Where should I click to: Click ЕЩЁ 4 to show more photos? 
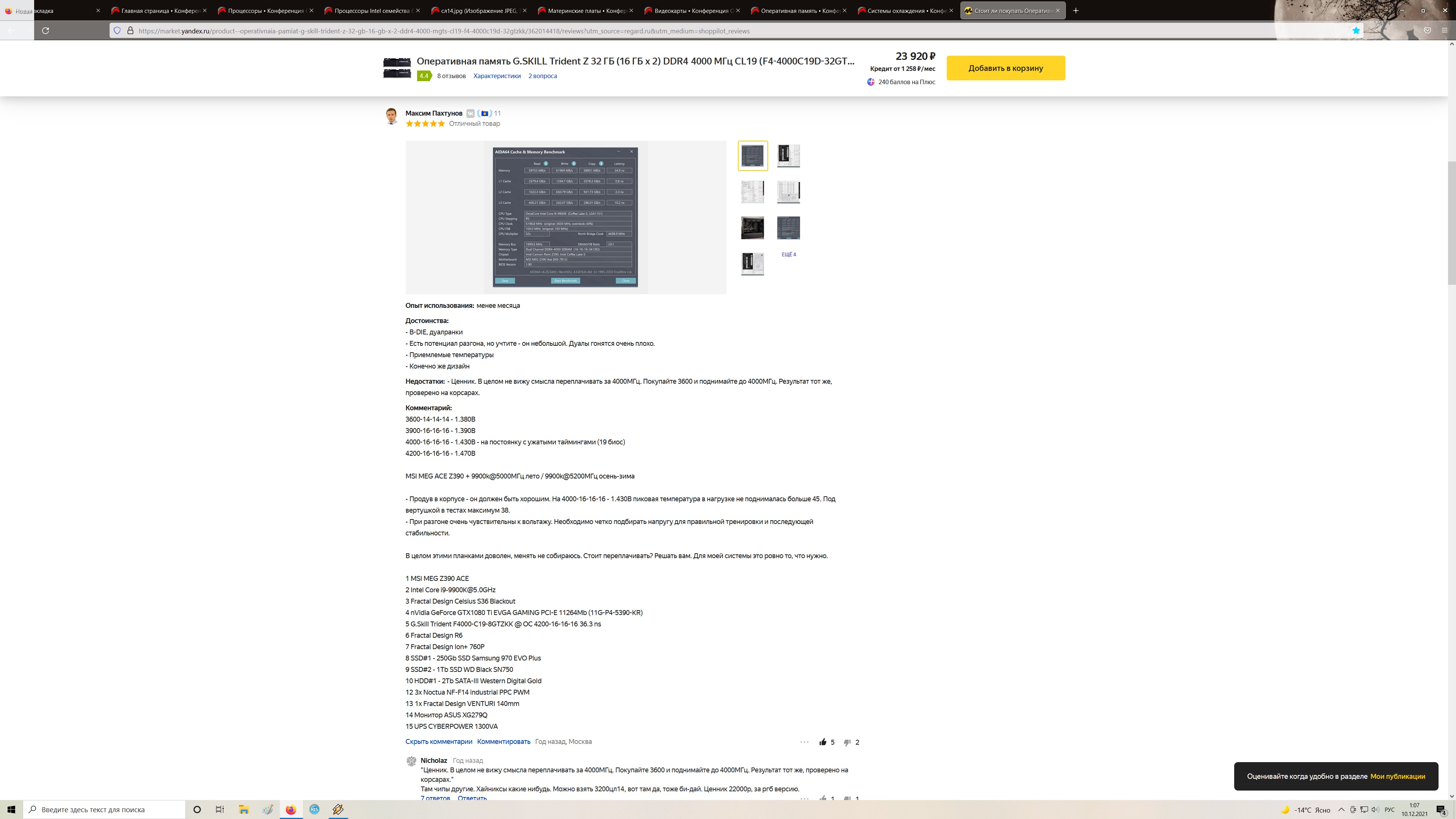789,254
